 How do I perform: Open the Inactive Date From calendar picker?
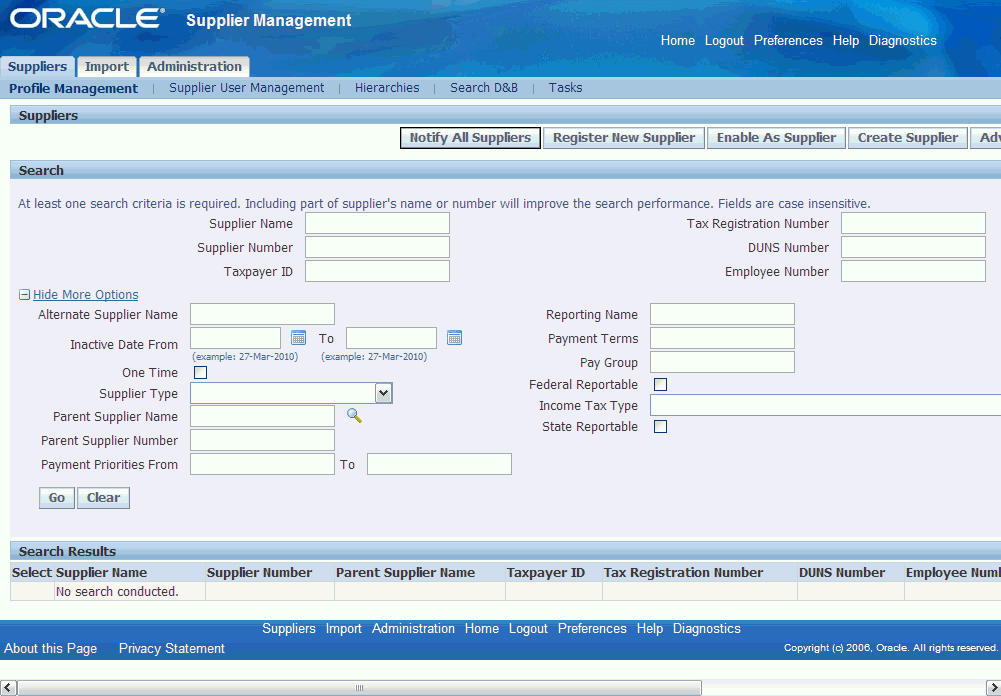[x=298, y=338]
